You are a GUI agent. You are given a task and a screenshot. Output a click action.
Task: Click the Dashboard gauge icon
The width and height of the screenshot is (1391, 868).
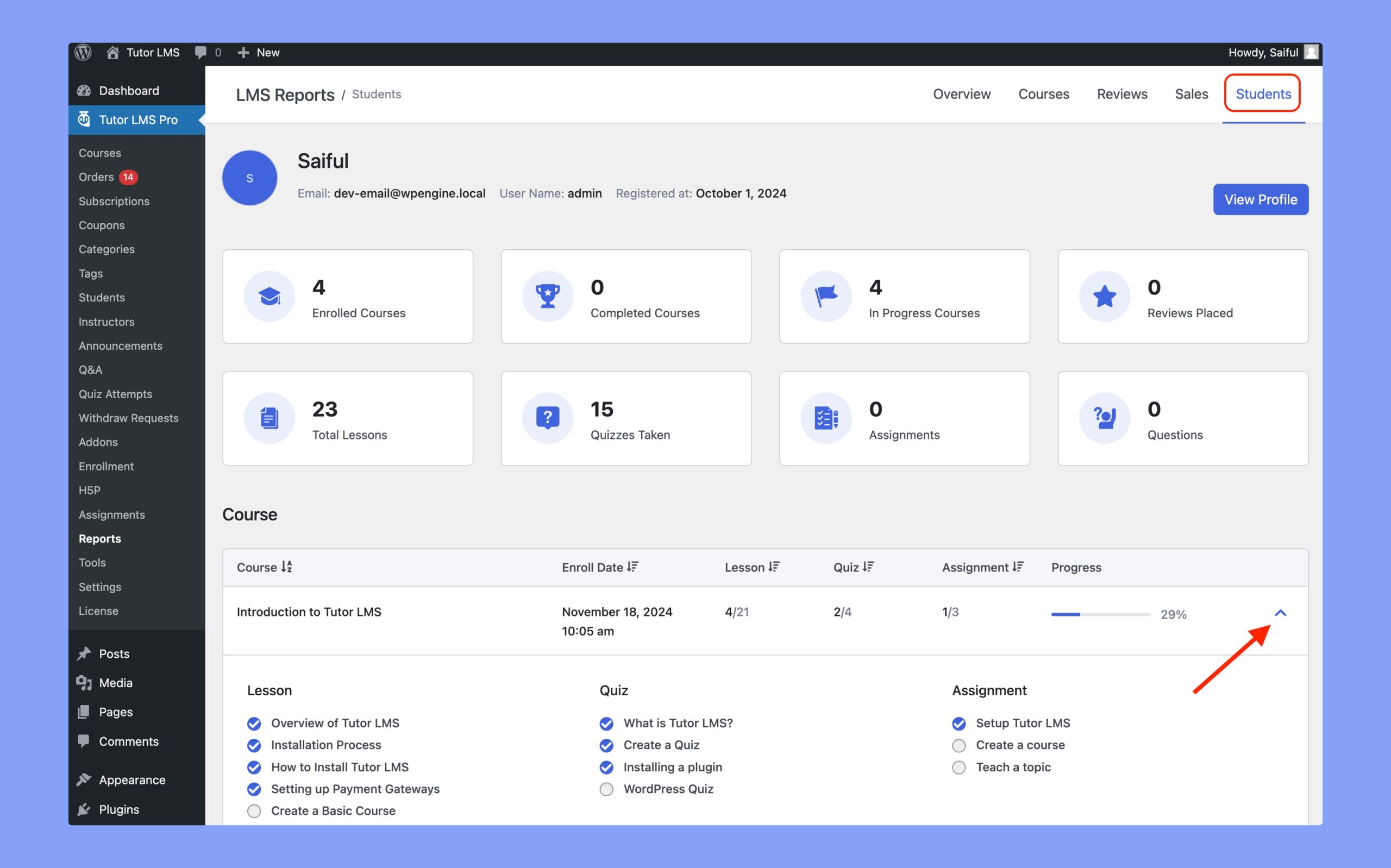[84, 91]
